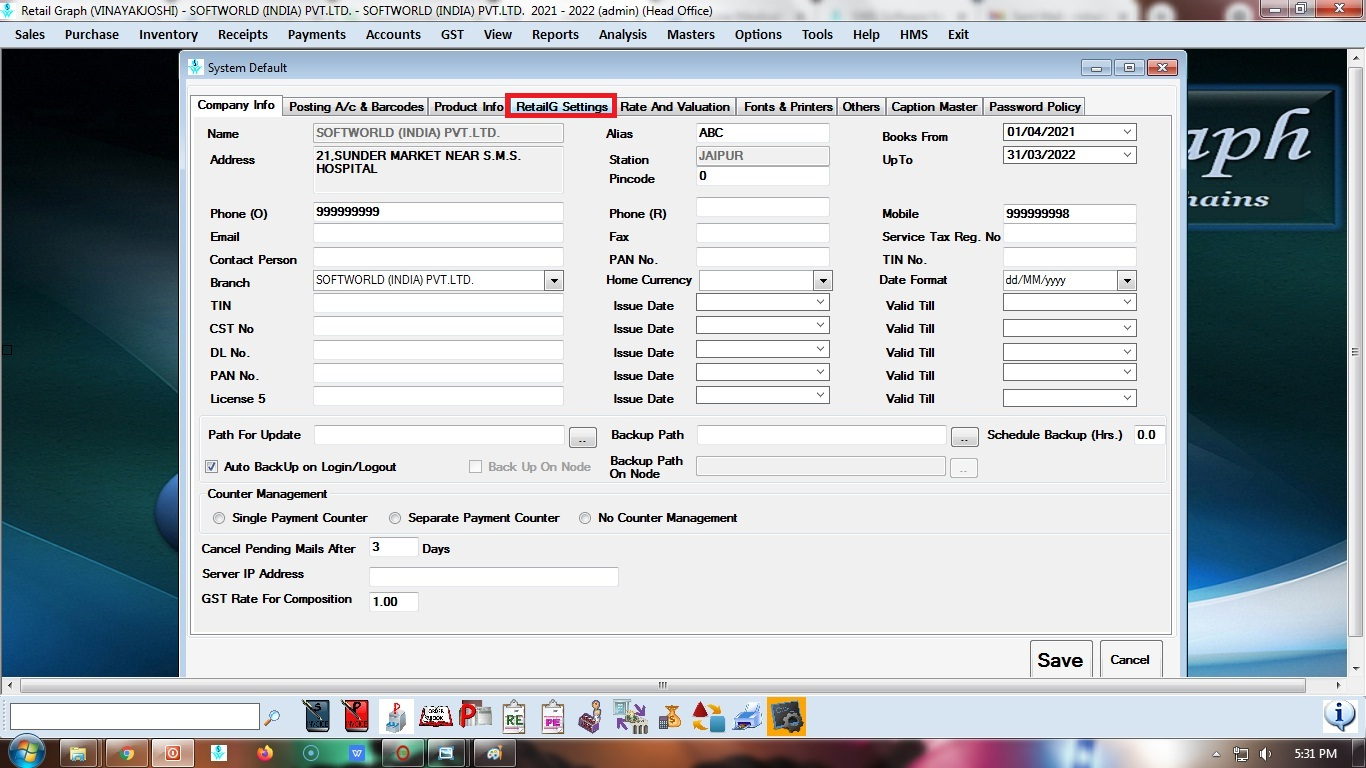
Task: Open File Explorer from the taskbar
Action: (78, 753)
